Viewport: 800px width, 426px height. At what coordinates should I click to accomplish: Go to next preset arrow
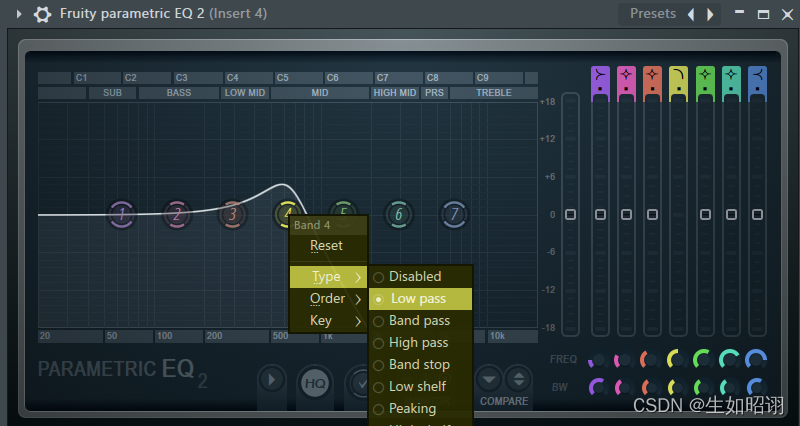710,14
